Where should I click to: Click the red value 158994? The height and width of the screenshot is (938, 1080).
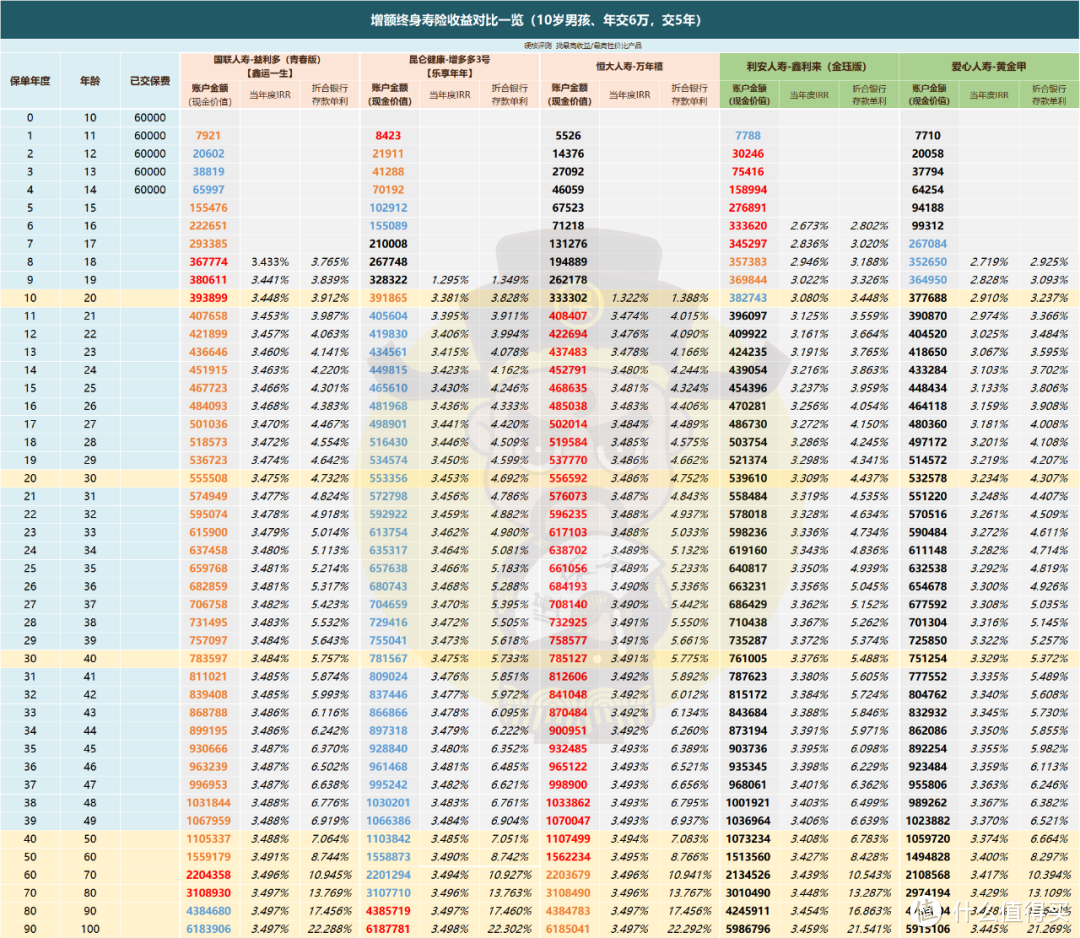pos(747,189)
